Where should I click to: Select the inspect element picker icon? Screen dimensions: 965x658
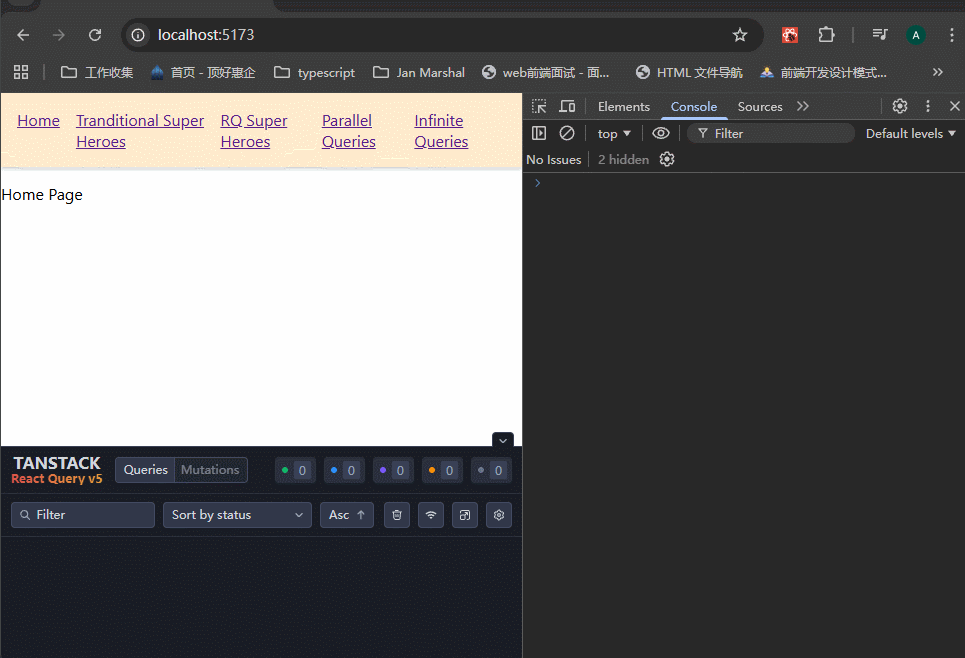pyautogui.click(x=539, y=107)
